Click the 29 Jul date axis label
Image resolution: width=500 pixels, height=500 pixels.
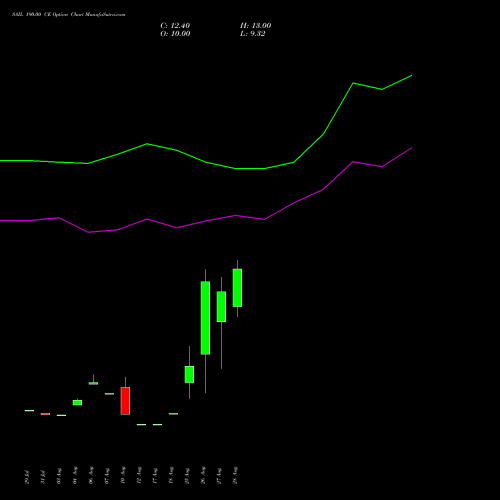coord(27,477)
